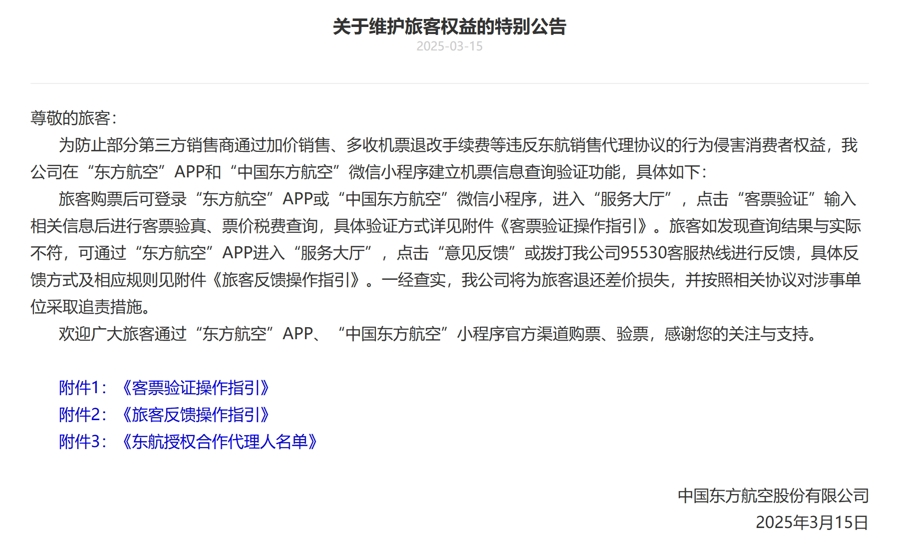The image size is (900, 544).
Task: Click the line starting 旅客购票后可登录
Action: coord(457,199)
